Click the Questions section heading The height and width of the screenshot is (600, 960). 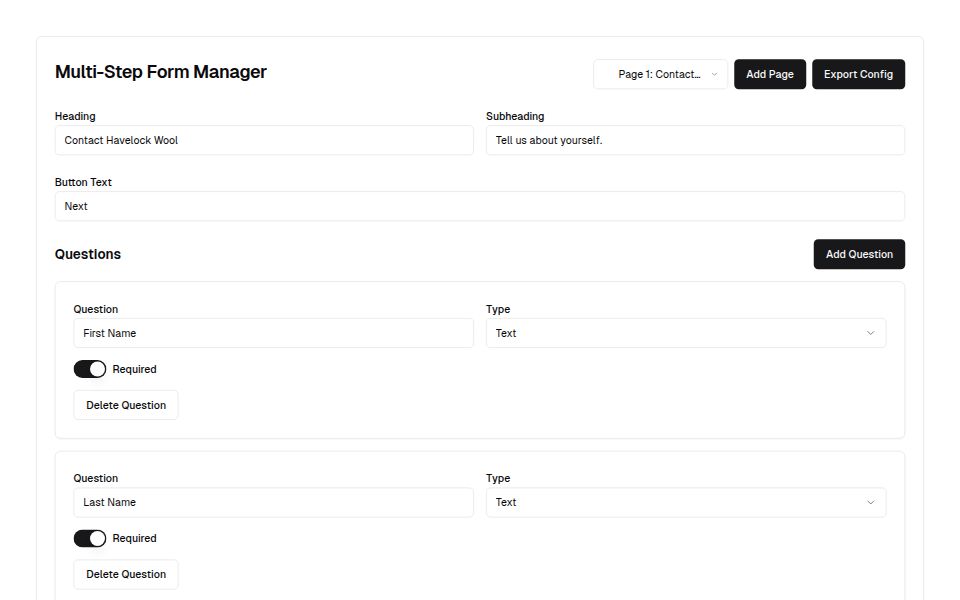tap(87, 254)
